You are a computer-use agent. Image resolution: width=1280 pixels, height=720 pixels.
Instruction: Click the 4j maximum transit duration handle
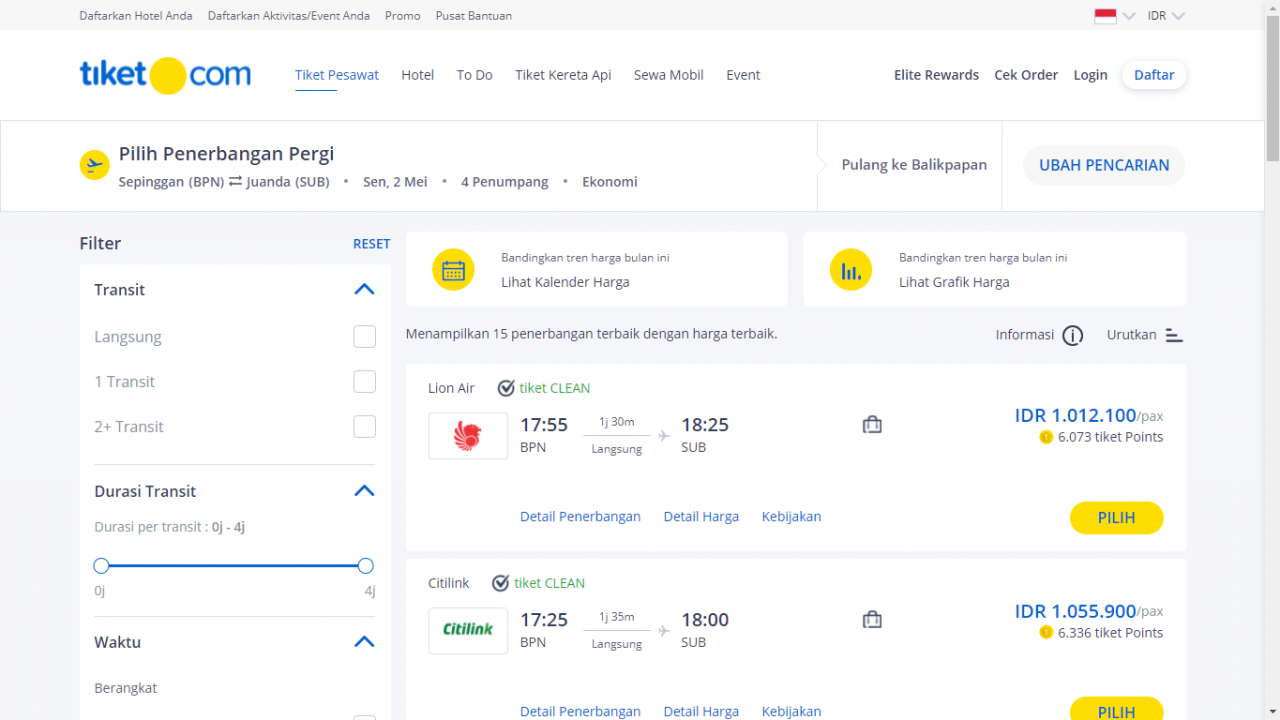[x=366, y=566]
